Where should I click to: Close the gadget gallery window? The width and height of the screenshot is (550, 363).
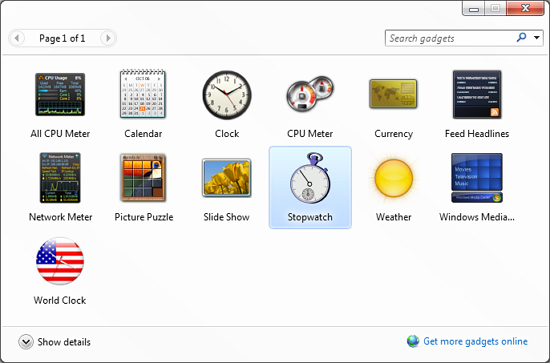pyautogui.click(x=525, y=8)
